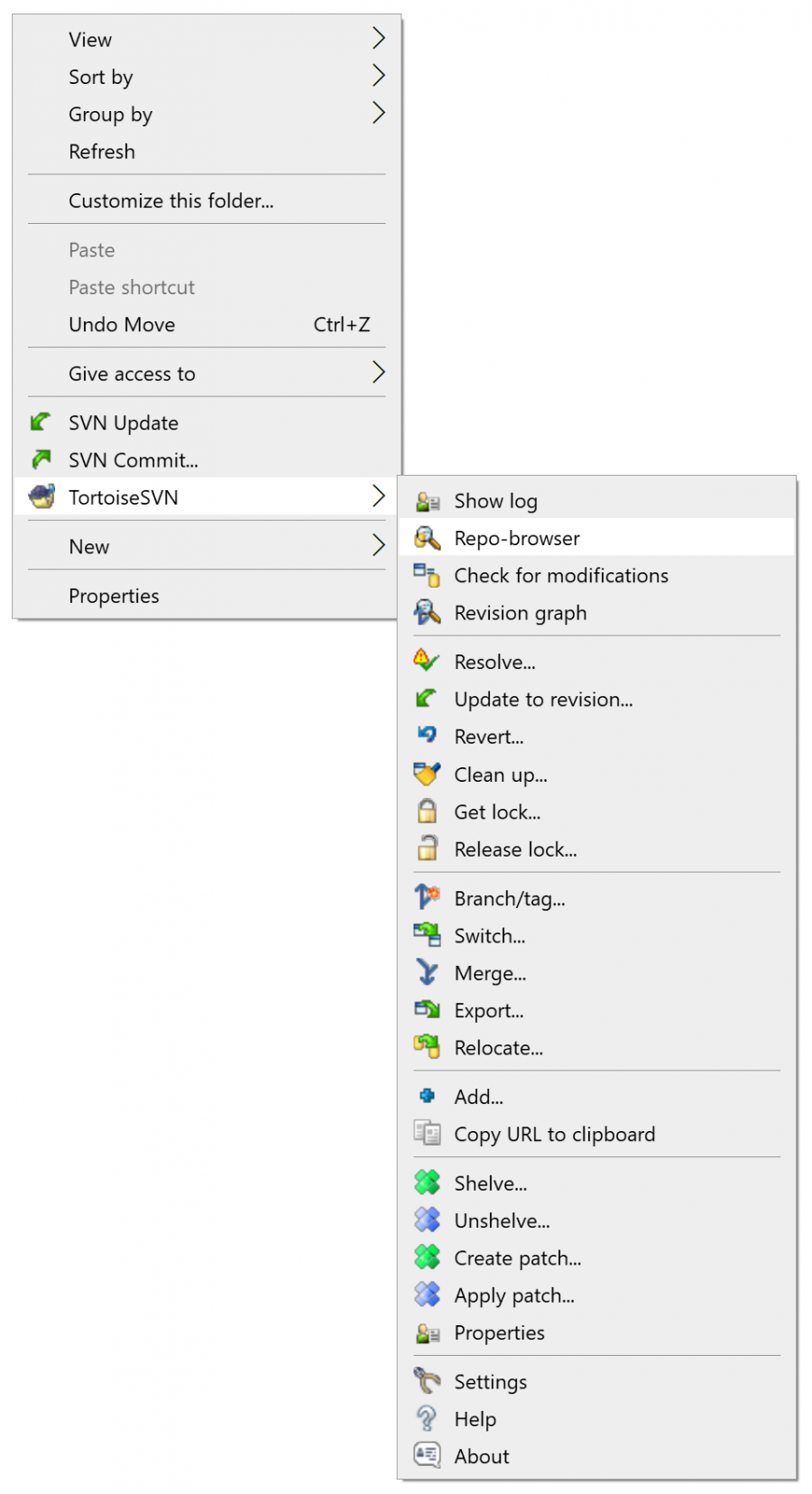Click the Switch icon
The width and height of the screenshot is (812, 1494).
tap(426, 935)
